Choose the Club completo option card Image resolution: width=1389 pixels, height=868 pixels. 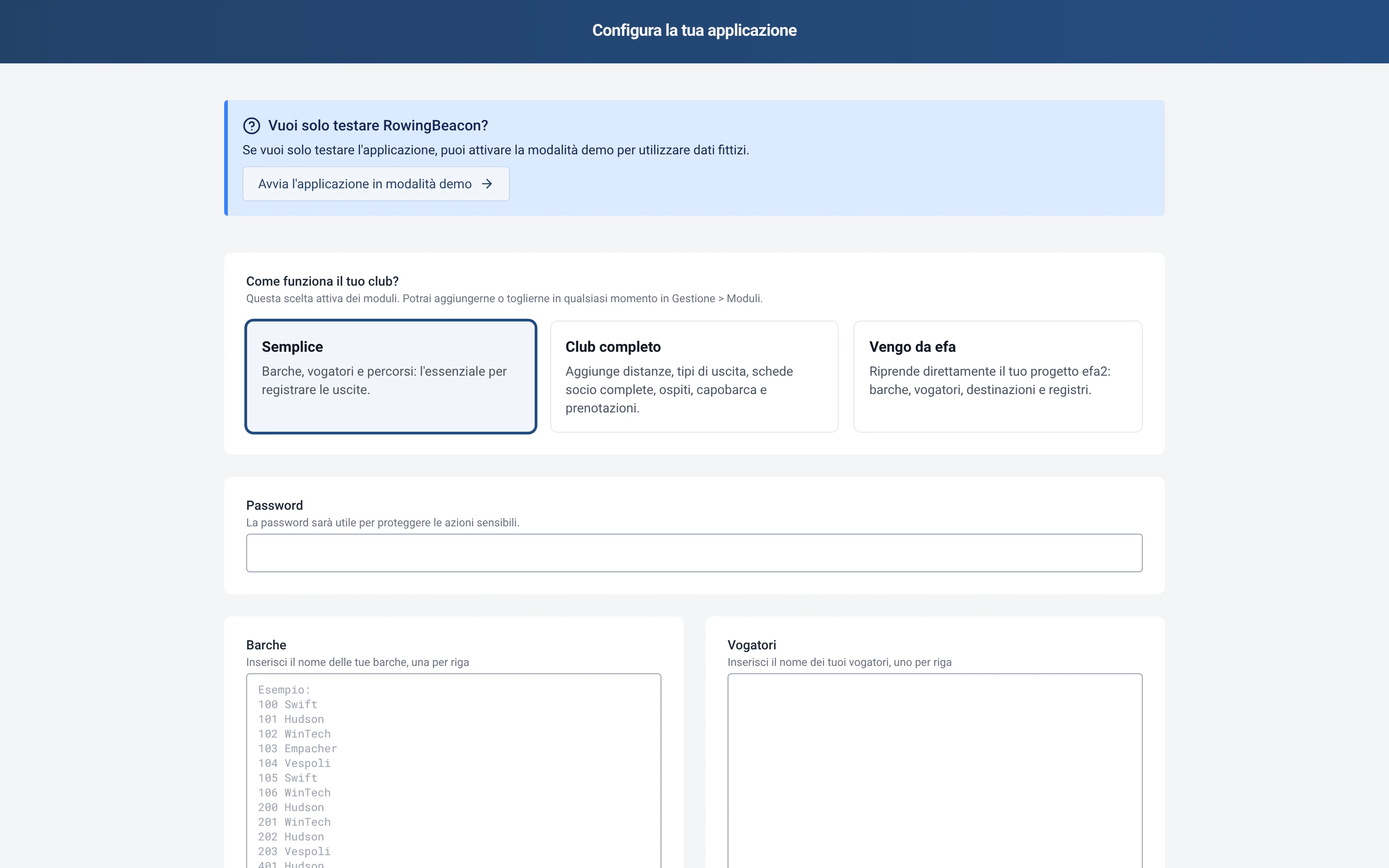694,377
